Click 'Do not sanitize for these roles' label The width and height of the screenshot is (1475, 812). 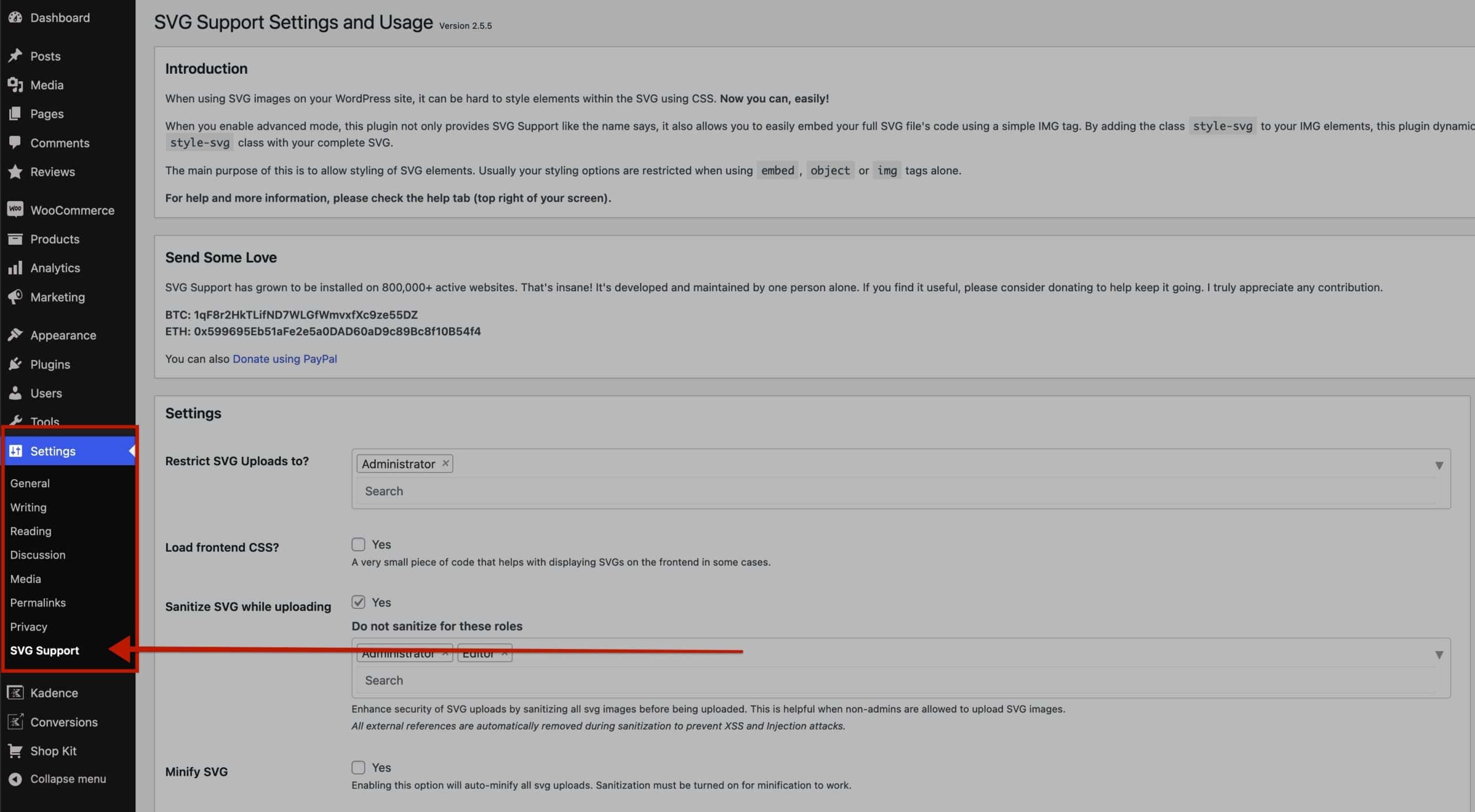click(x=437, y=626)
